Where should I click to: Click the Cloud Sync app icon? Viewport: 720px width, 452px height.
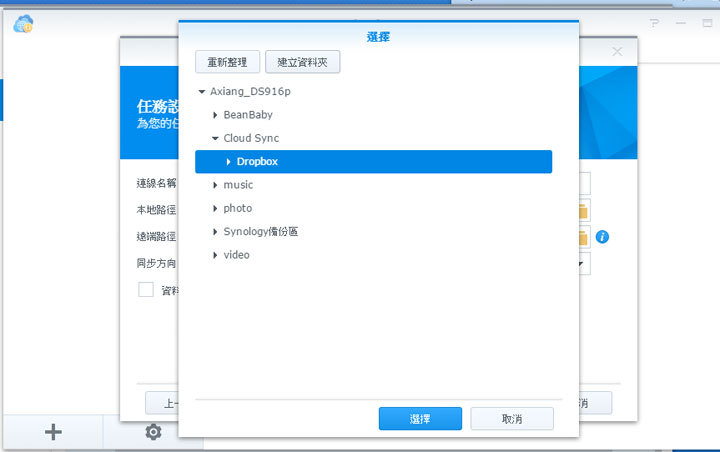23,24
